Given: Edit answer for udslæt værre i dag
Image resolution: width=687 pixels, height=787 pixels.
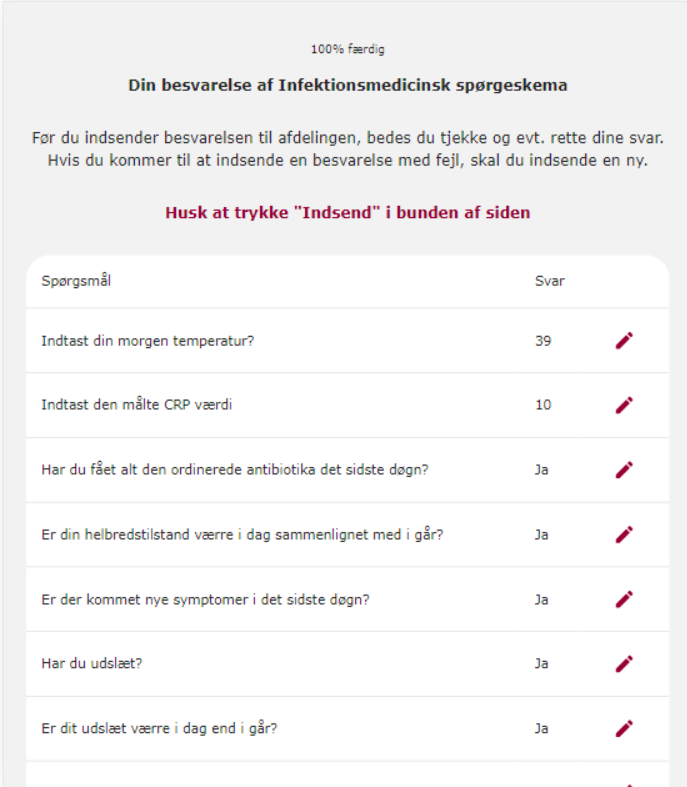Looking at the screenshot, I should [624, 728].
